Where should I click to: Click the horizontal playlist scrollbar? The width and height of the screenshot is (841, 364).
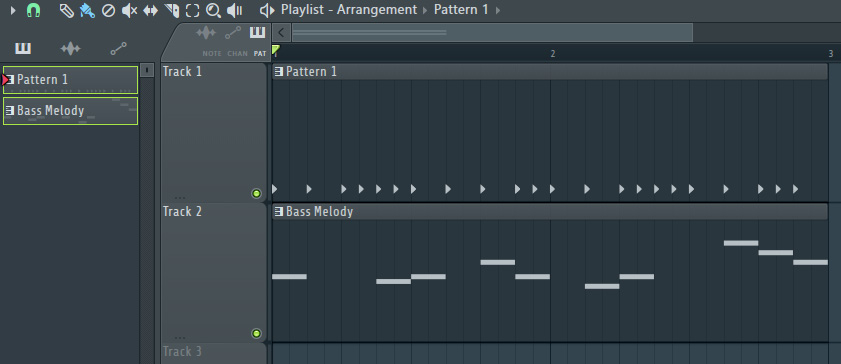coord(492,33)
